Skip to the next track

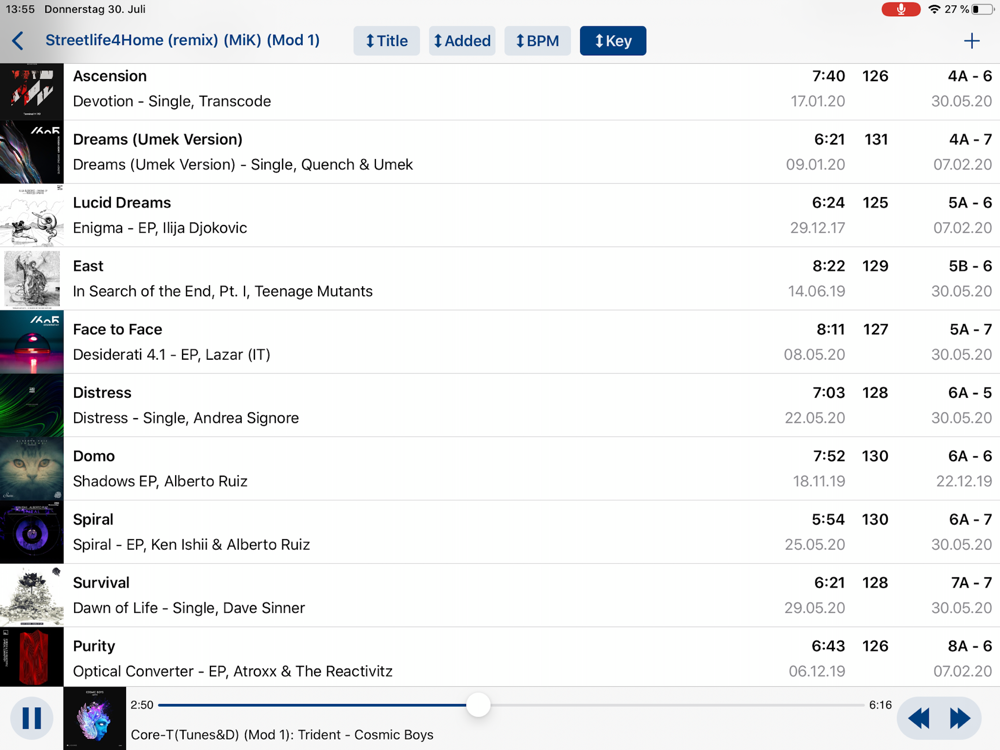point(960,718)
